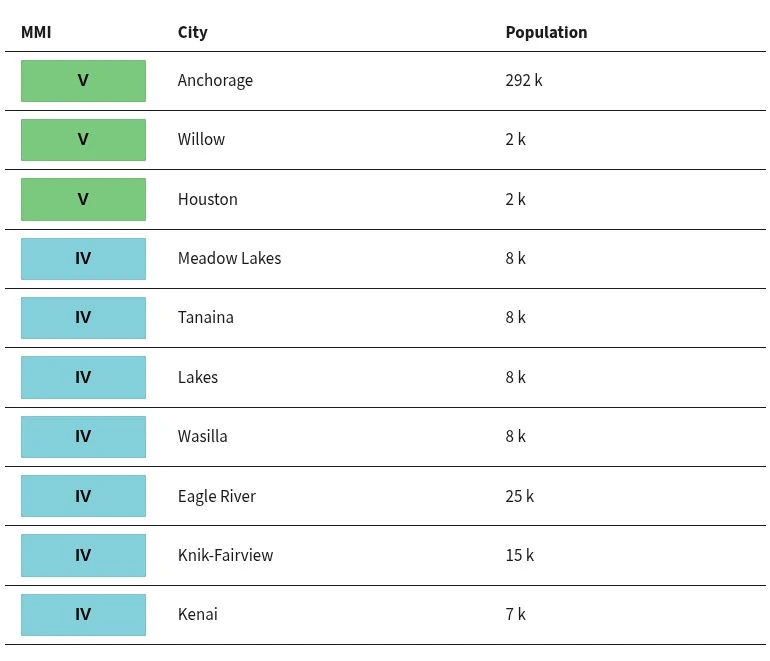Click the Willow city name

pos(201,139)
